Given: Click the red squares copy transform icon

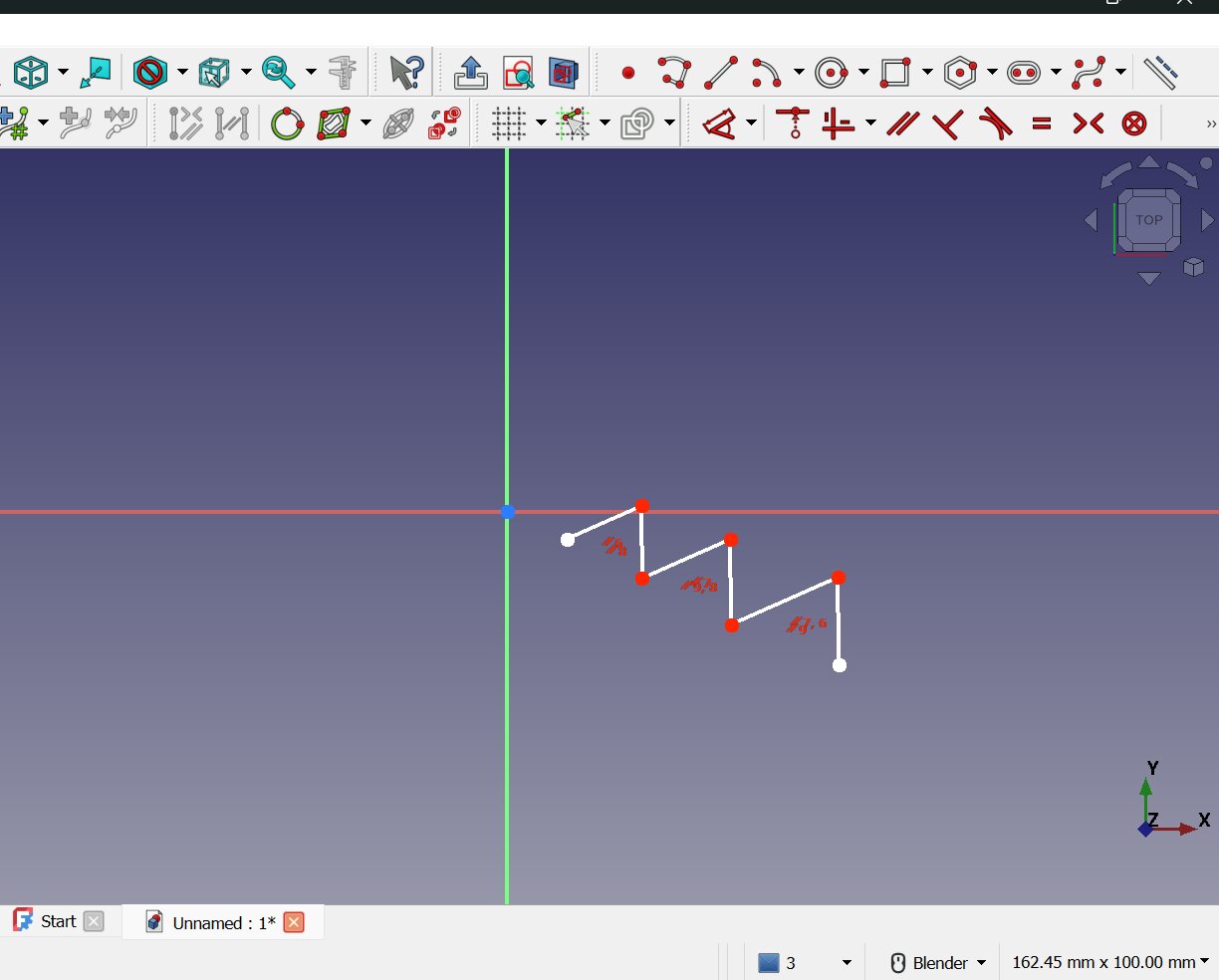Looking at the screenshot, I should (x=444, y=123).
